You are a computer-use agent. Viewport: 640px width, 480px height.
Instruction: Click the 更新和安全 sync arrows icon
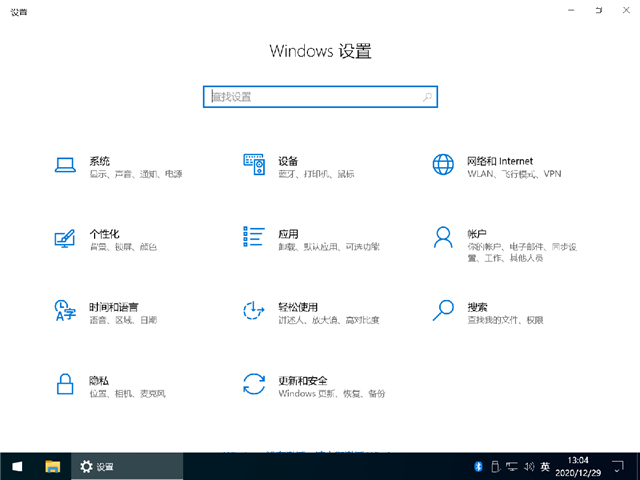click(254, 385)
